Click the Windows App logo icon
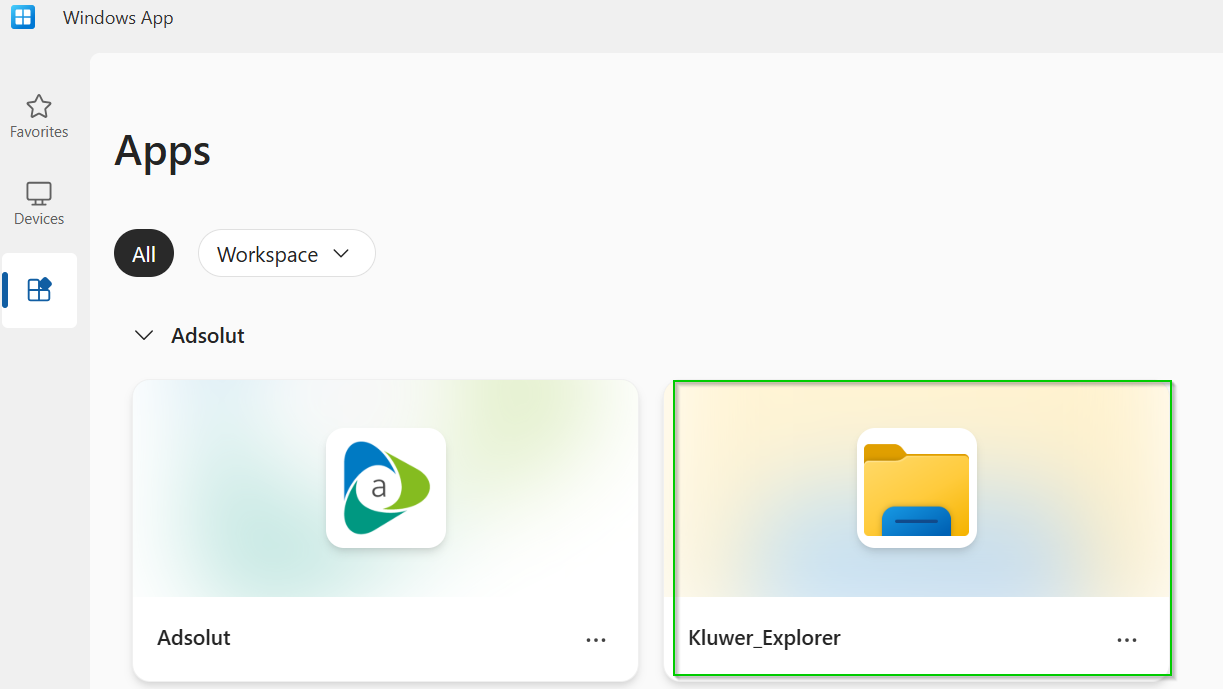The image size is (1223, 689). (x=23, y=17)
